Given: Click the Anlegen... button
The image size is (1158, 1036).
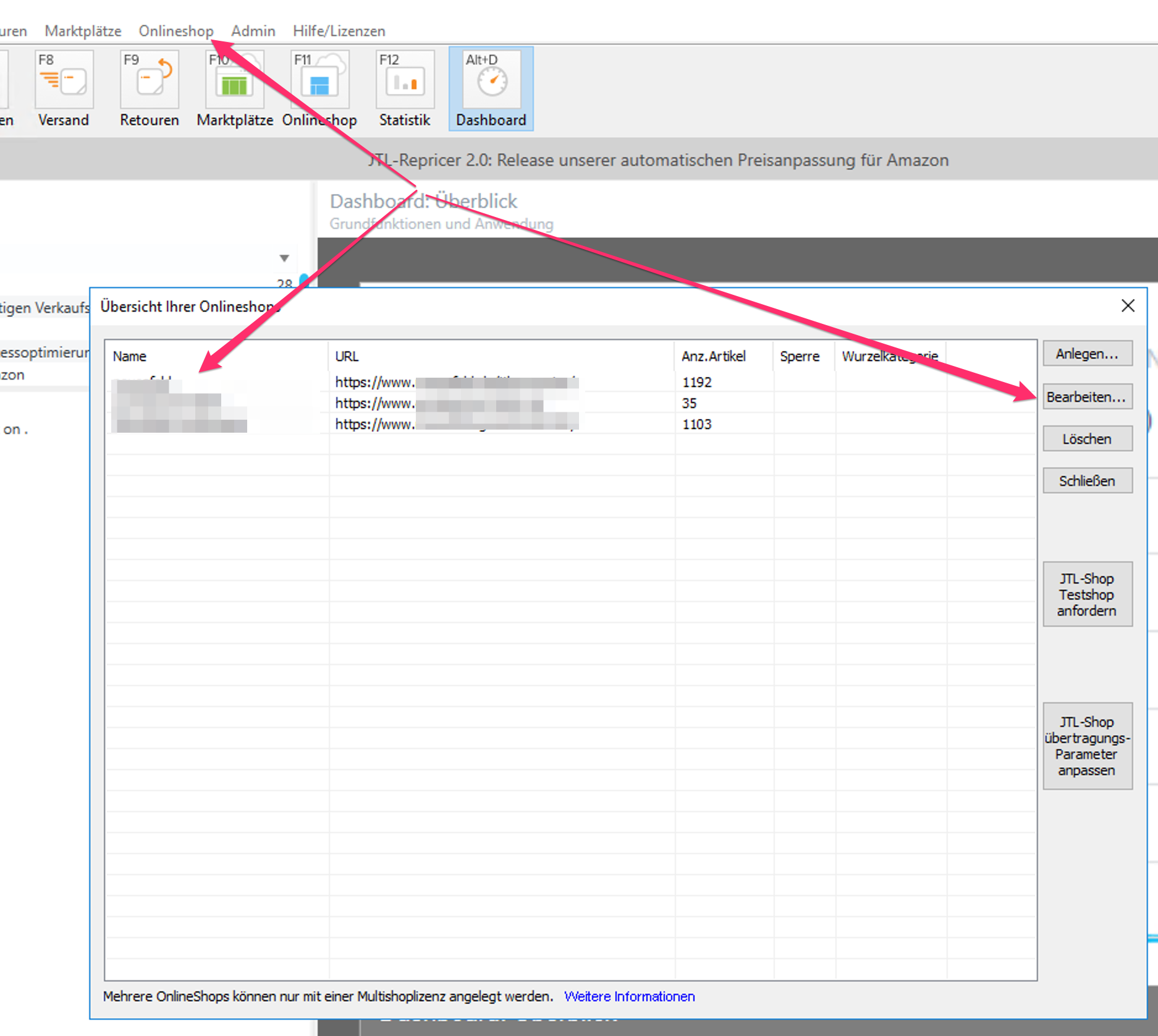Looking at the screenshot, I should click(x=1088, y=354).
